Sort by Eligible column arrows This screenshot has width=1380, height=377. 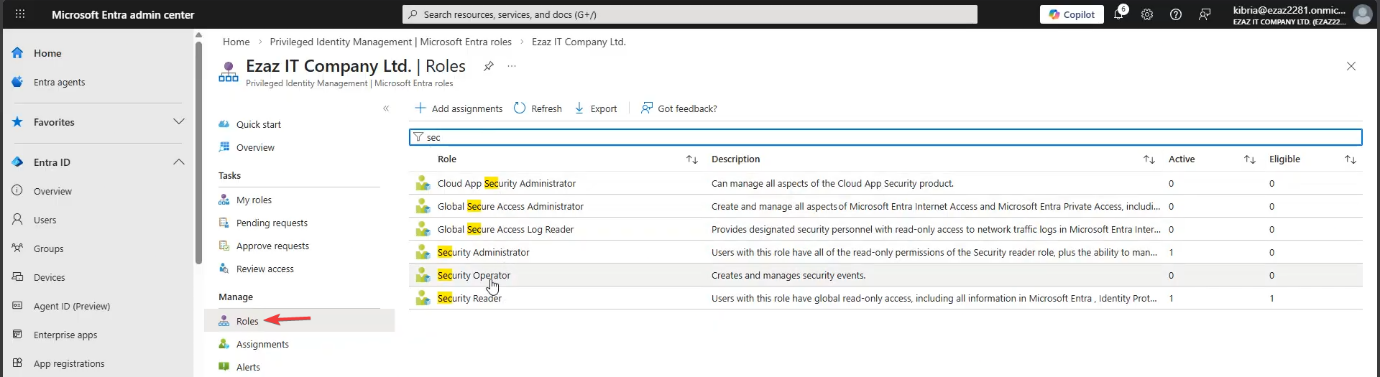[x=1350, y=159]
